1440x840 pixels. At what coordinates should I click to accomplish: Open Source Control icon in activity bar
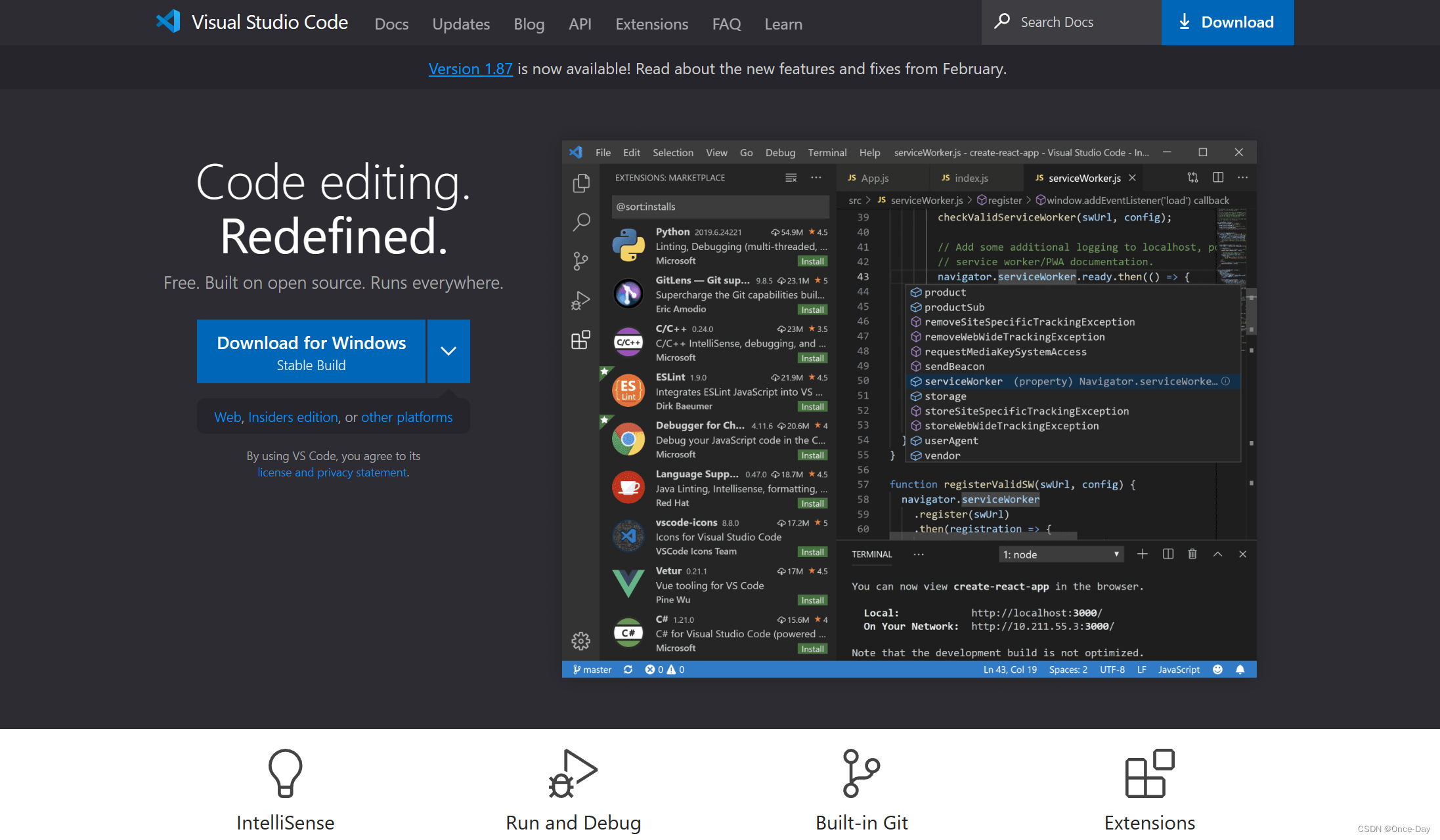(581, 261)
